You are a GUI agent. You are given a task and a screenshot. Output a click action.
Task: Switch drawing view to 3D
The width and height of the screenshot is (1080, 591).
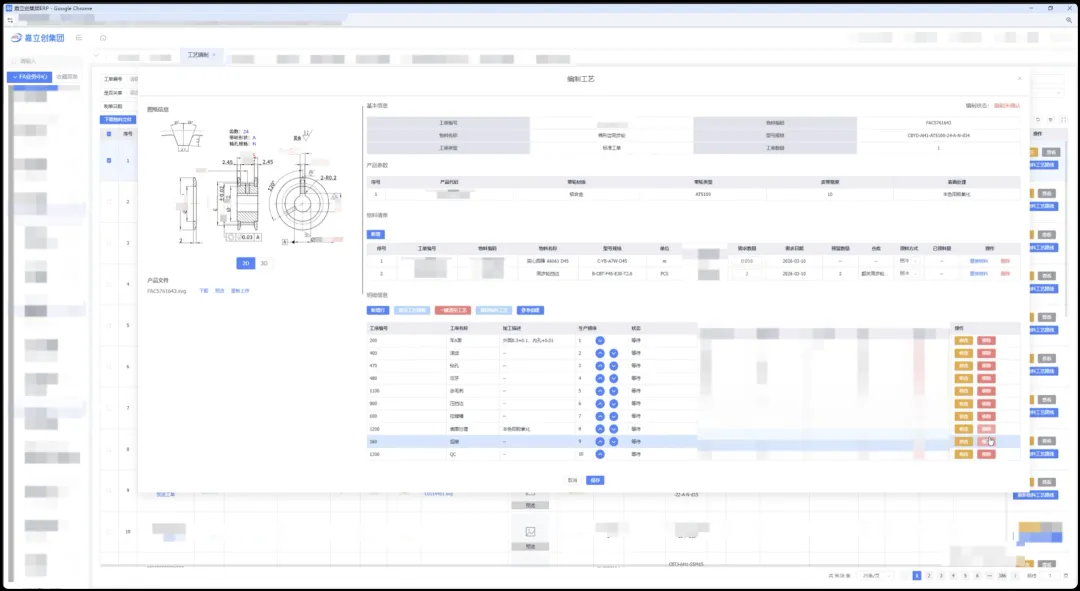(264, 263)
